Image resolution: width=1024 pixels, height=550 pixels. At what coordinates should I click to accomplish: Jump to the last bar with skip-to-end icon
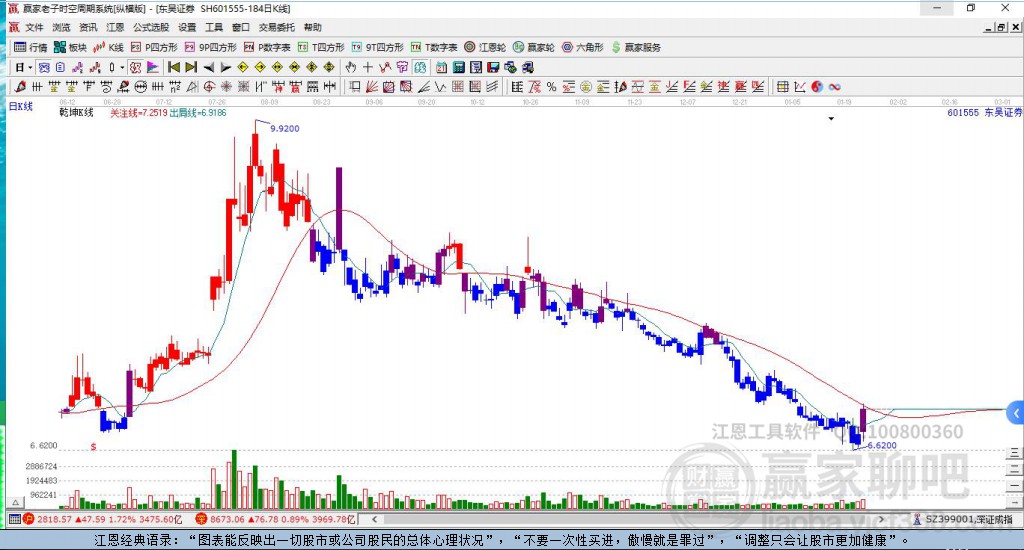point(191,67)
